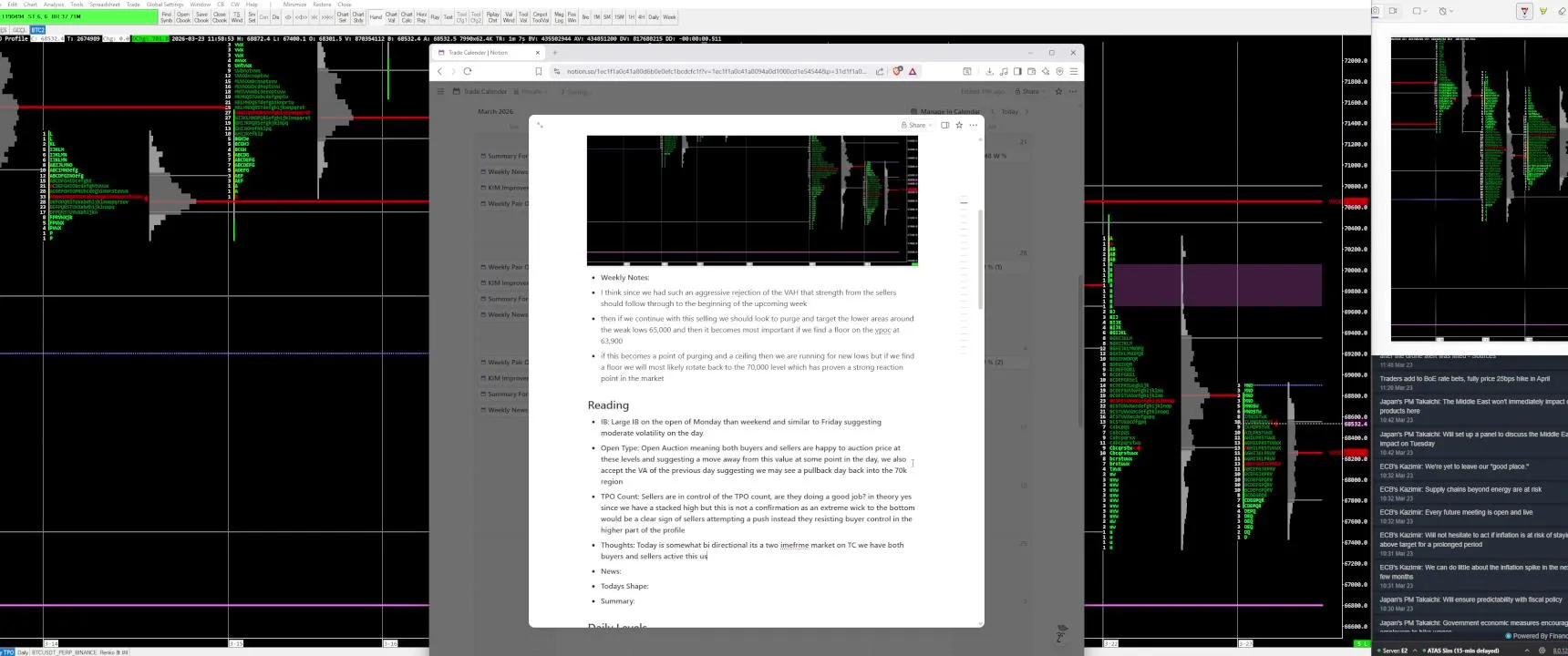
Task: Select the eraser in snipping tool
Action: click(x=1561, y=11)
